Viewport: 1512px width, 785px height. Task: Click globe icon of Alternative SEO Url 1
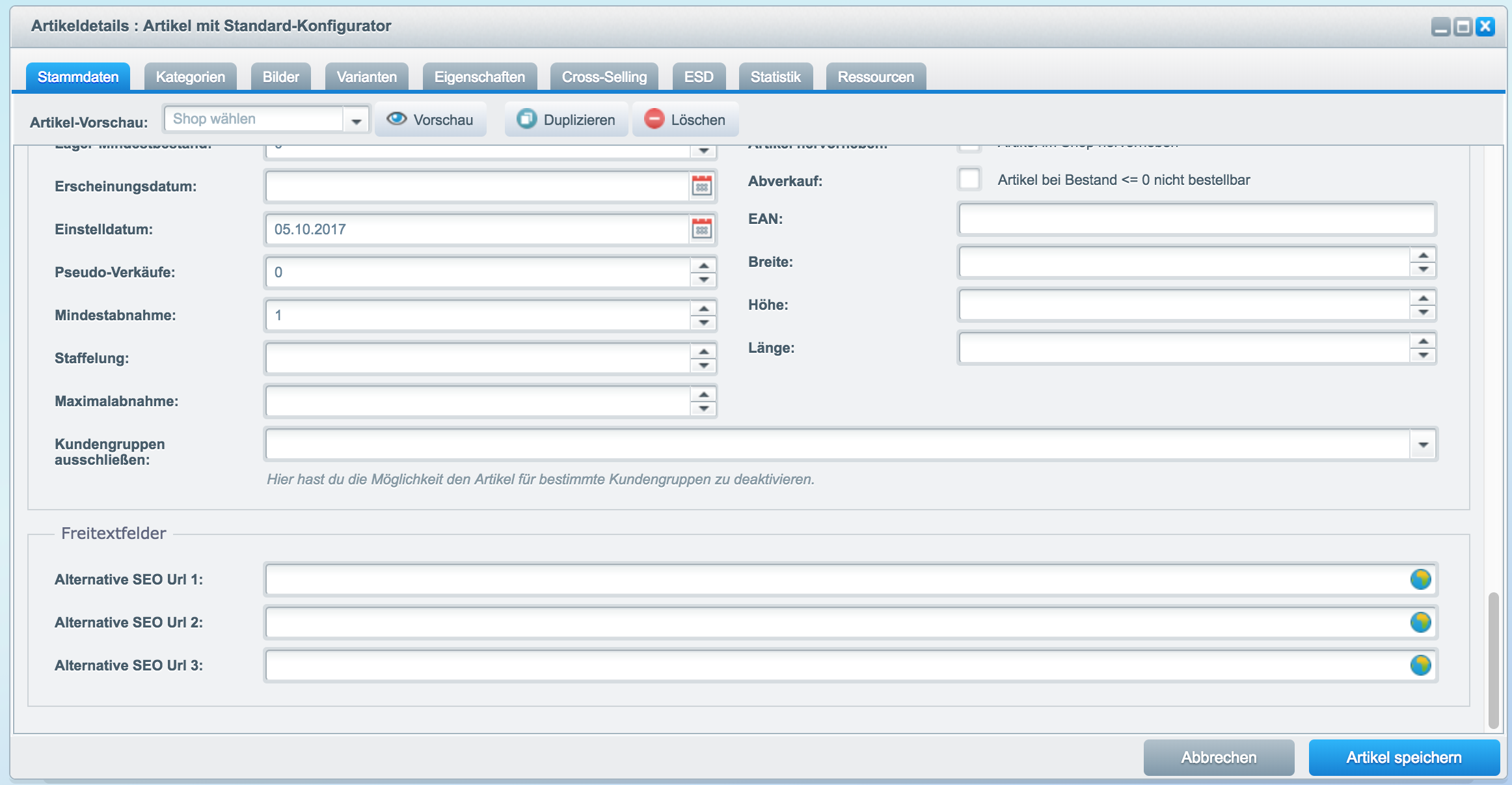(x=1420, y=579)
